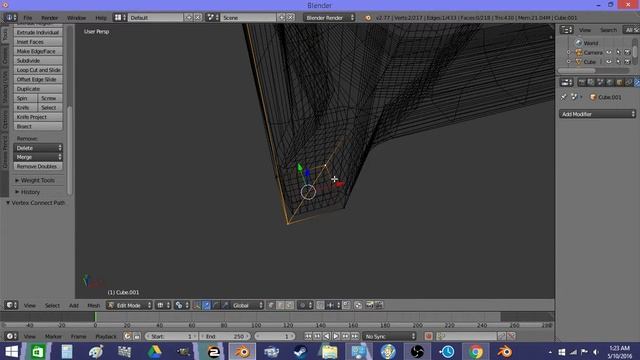Screen dimensions: 640x360
Task: Open the Render menu
Action: [x=50, y=18]
